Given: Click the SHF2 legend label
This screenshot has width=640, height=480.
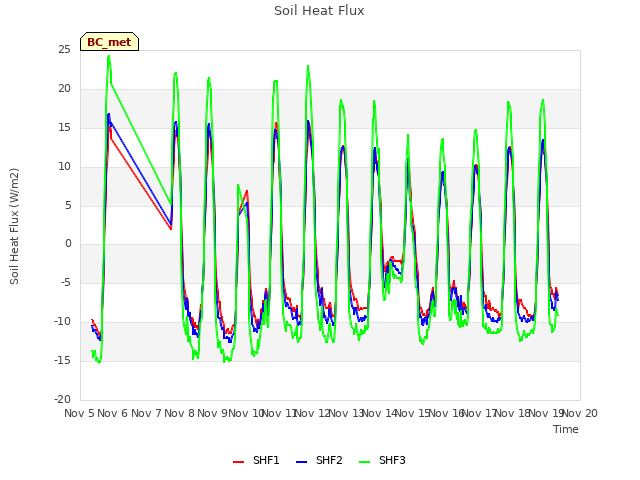Looking at the screenshot, I should [x=329, y=460].
